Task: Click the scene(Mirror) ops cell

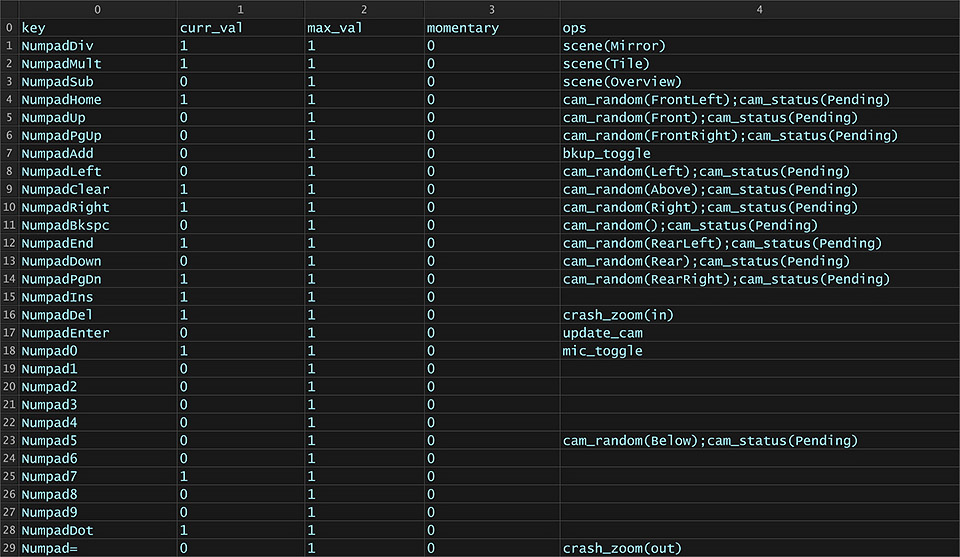Action: click(759, 46)
